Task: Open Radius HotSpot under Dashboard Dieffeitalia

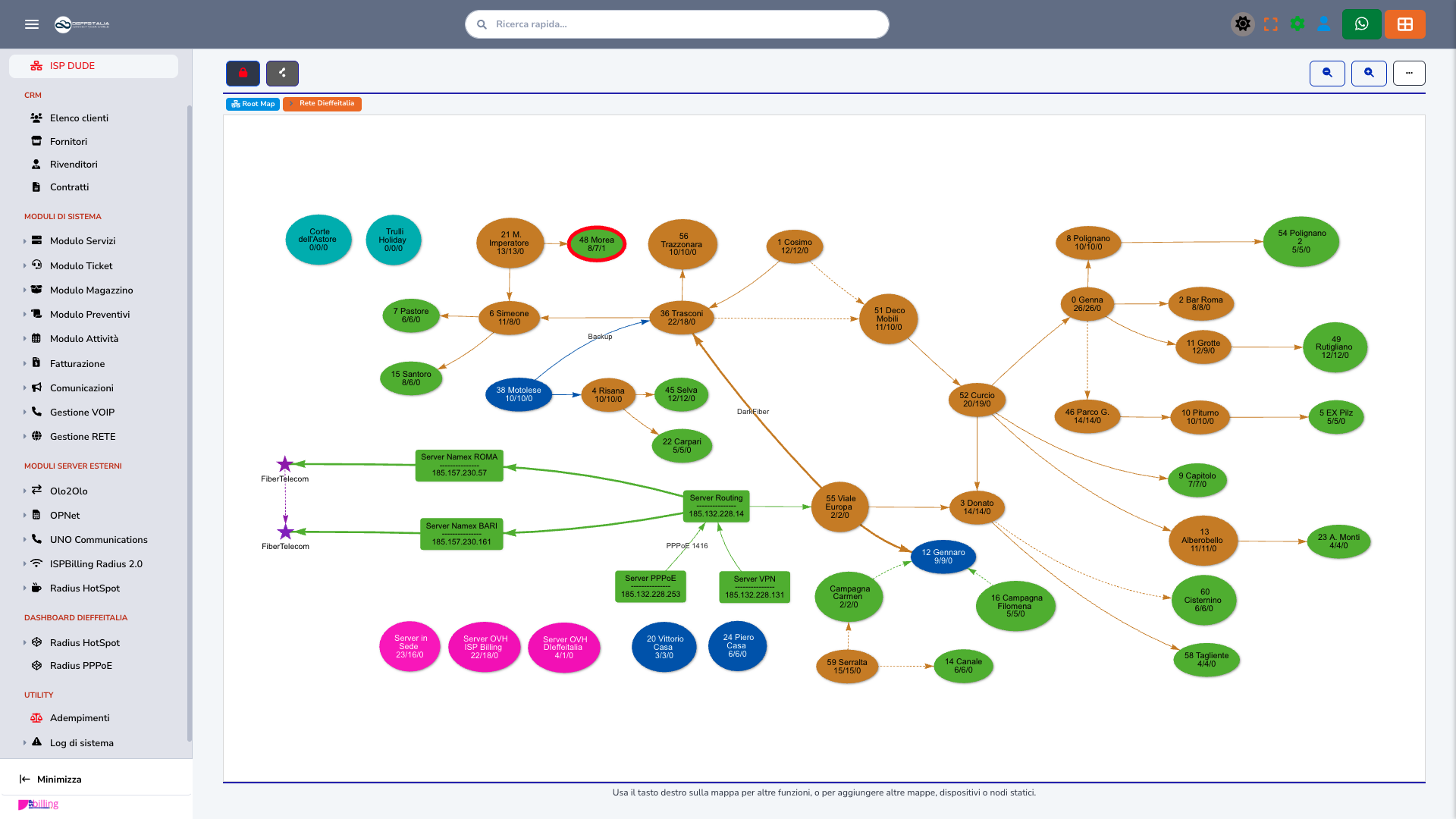Action: [84, 642]
